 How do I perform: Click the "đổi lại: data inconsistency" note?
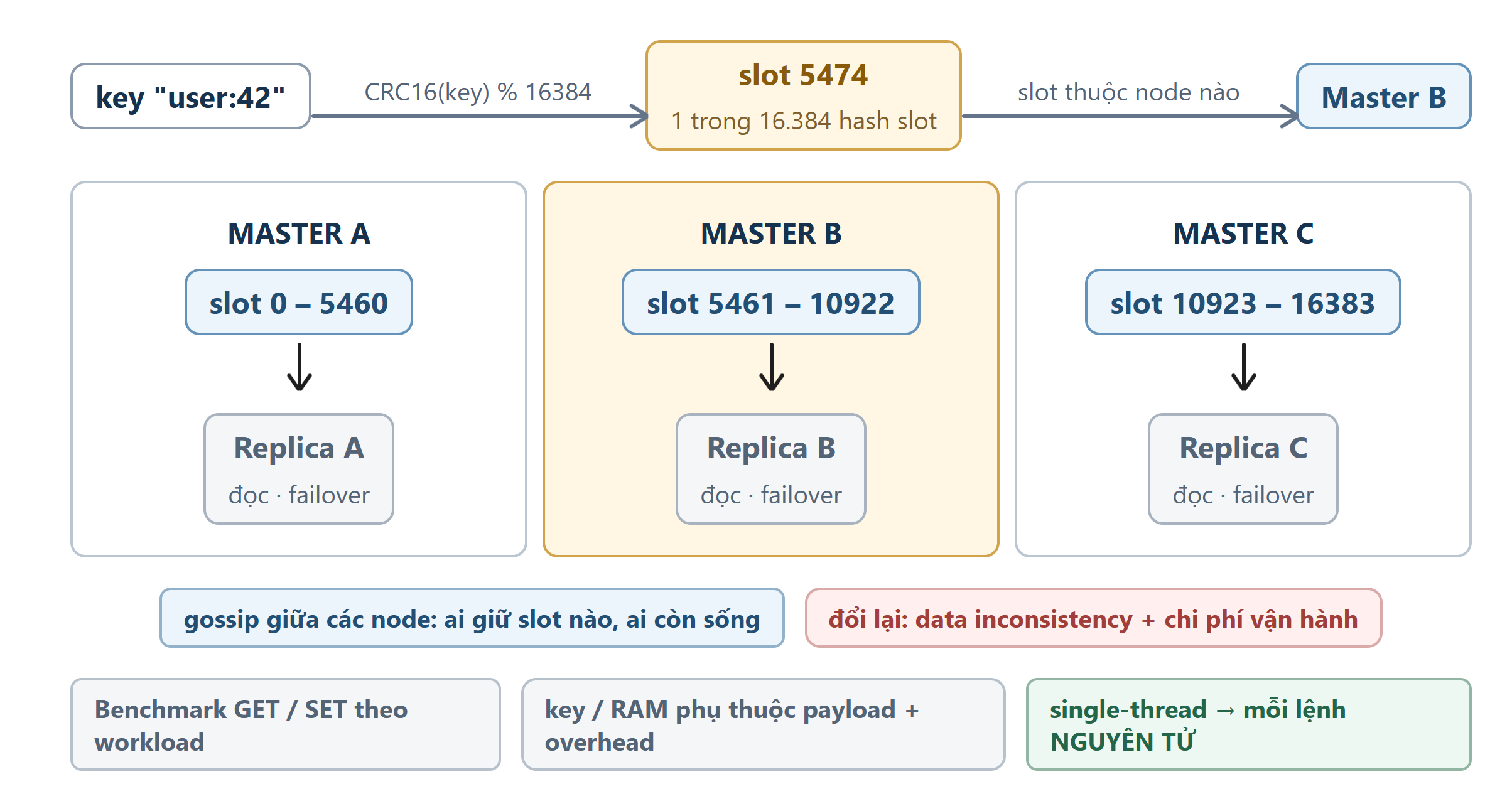tap(1094, 618)
